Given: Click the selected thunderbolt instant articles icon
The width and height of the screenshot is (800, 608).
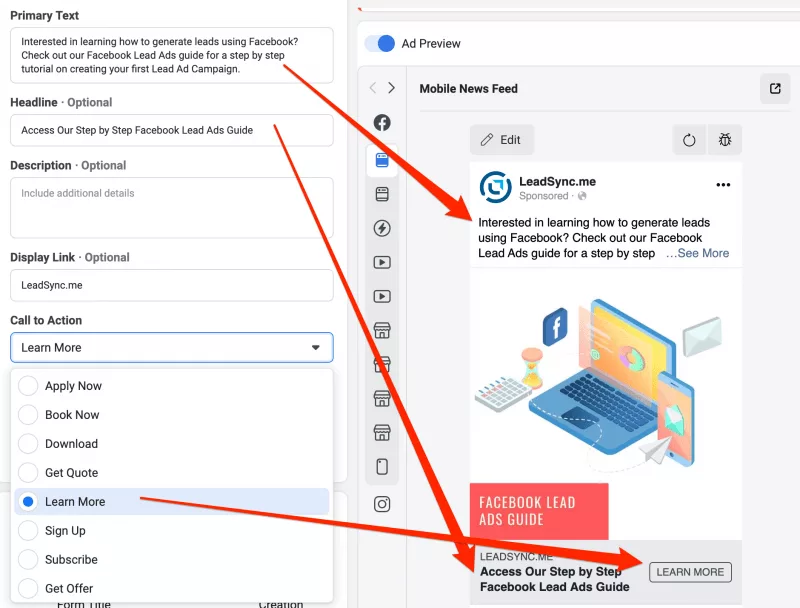Looking at the screenshot, I should (383, 227).
